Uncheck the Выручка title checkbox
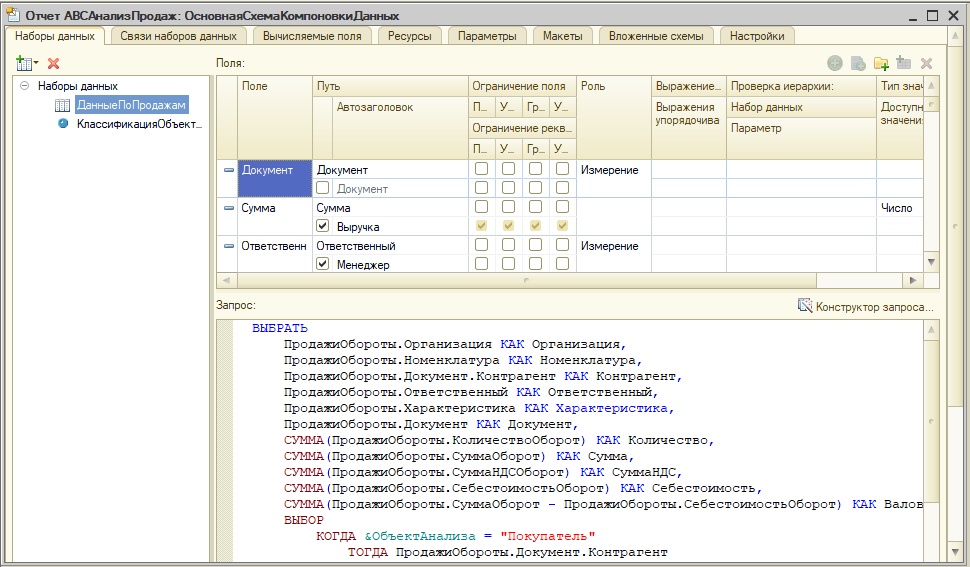Screen dimensions: 970x567 [323, 226]
